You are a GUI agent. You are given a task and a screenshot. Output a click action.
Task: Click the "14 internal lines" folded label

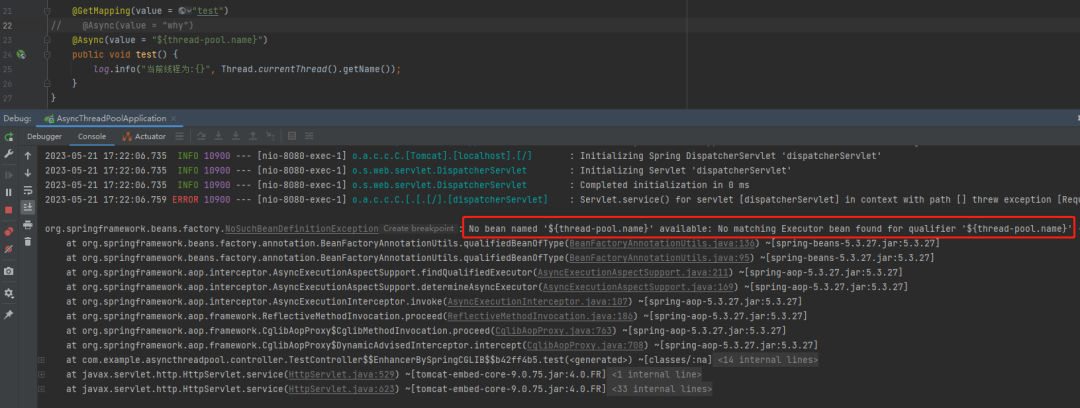tap(767, 360)
